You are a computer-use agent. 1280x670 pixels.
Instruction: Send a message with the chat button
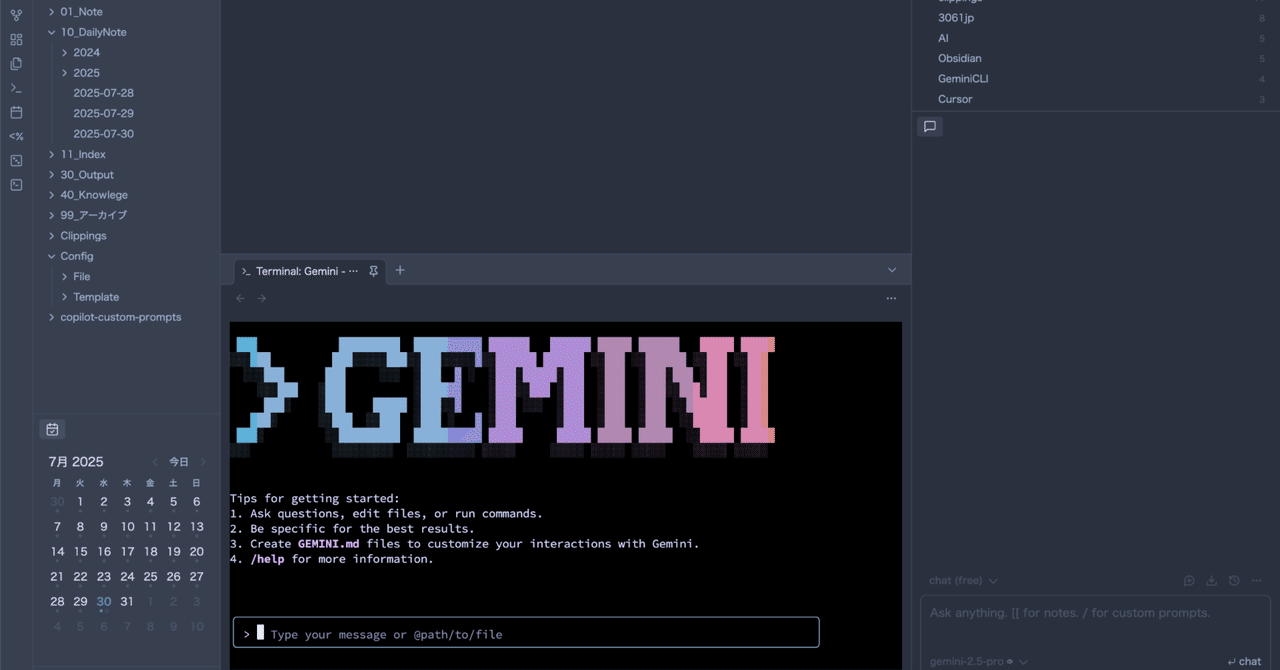click(x=1244, y=661)
